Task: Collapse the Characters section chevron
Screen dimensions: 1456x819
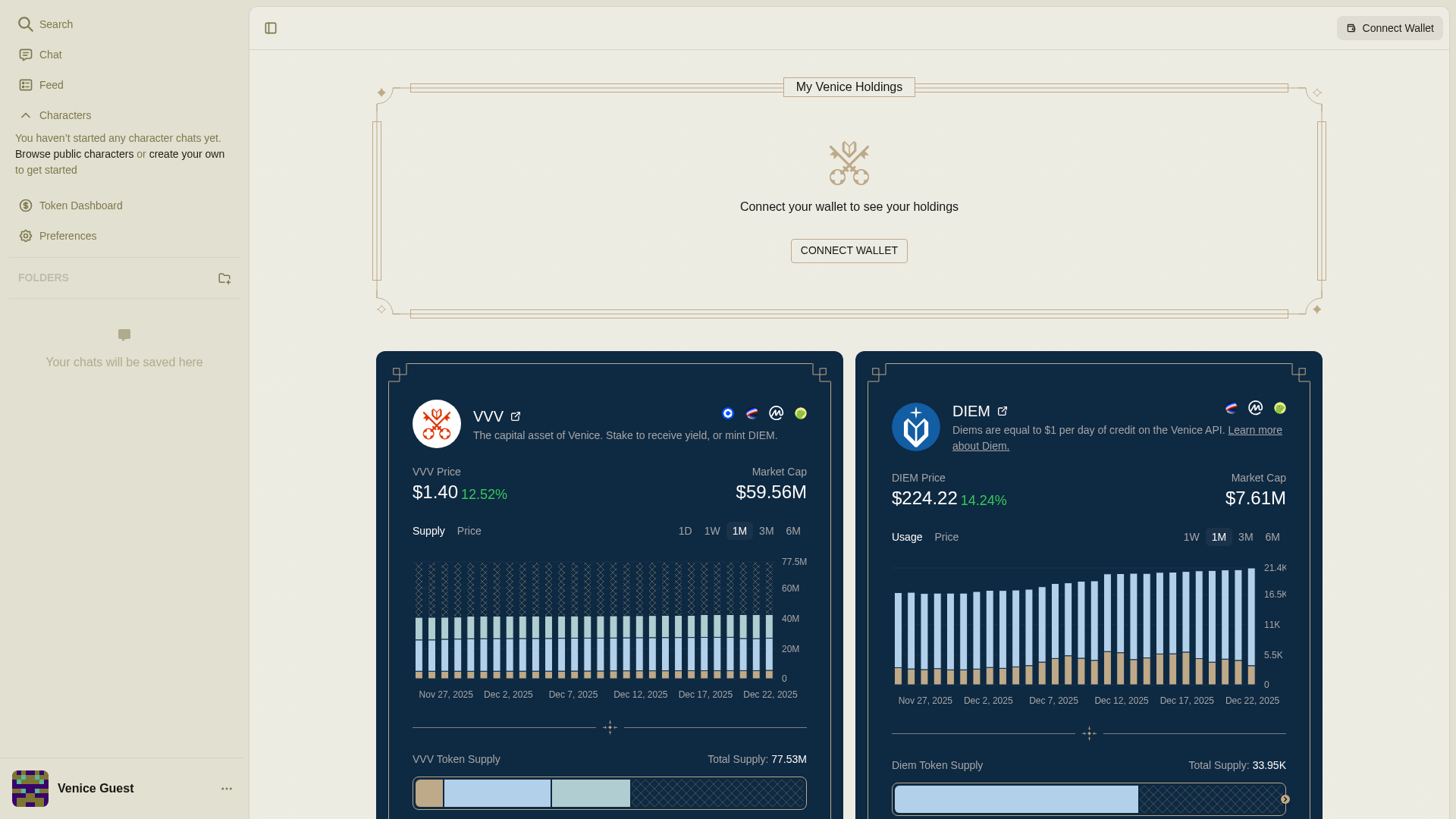Action: 26,115
